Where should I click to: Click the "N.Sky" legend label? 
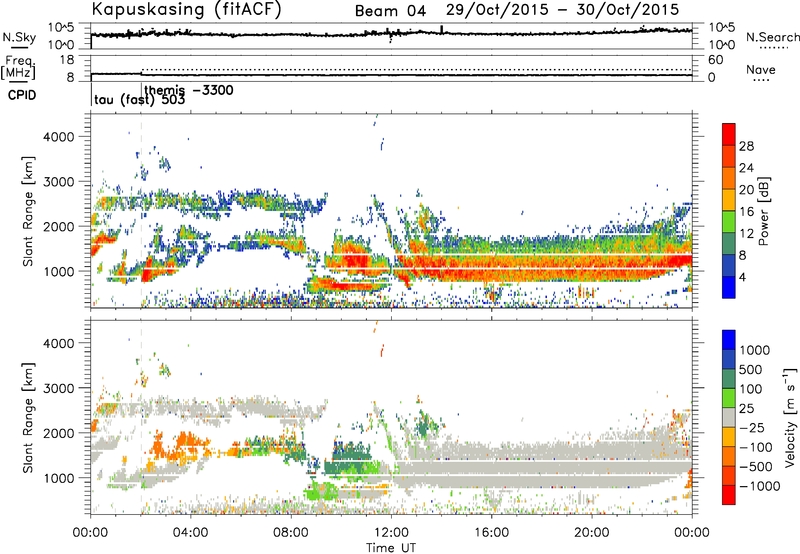(19, 37)
